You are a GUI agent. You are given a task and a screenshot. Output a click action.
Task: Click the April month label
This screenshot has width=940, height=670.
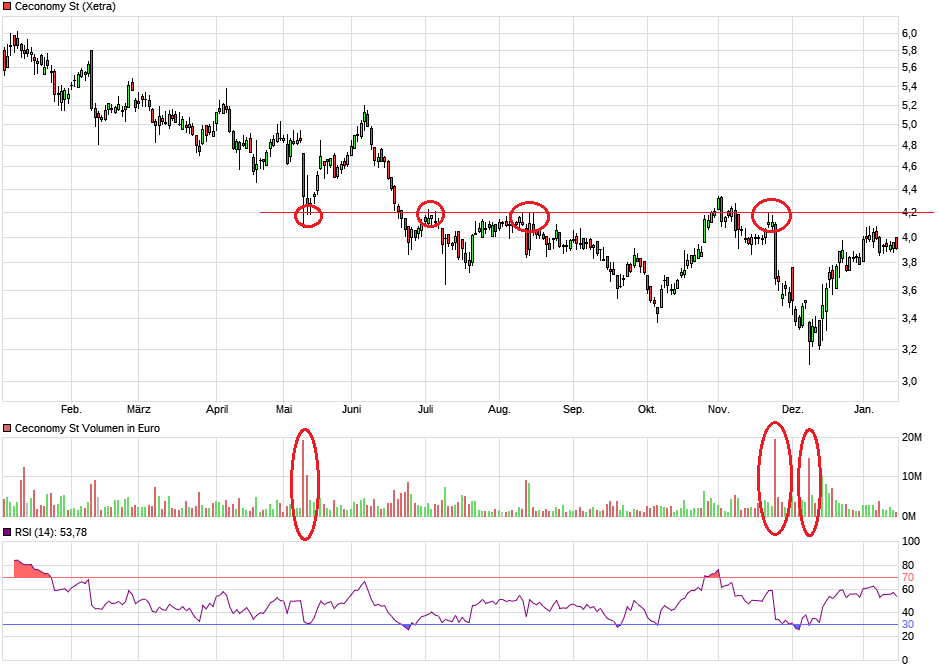point(217,409)
